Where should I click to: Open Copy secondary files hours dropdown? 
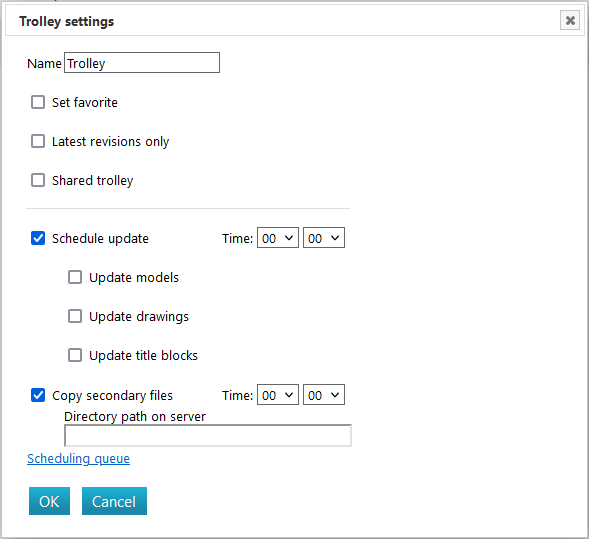tap(278, 395)
